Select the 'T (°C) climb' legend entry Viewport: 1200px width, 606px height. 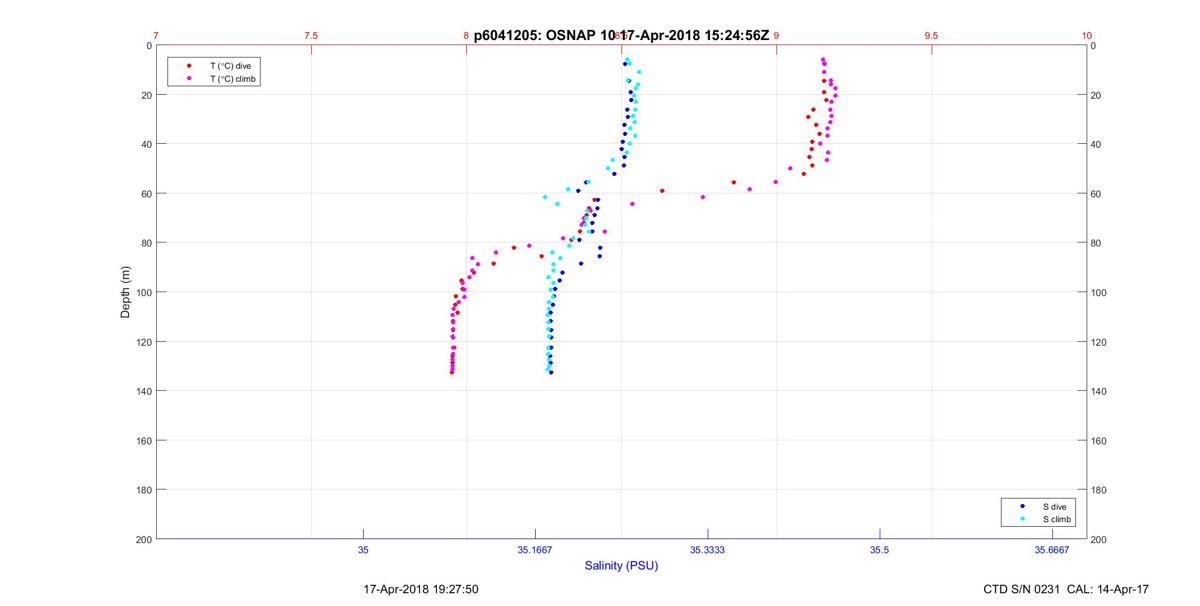[232, 78]
